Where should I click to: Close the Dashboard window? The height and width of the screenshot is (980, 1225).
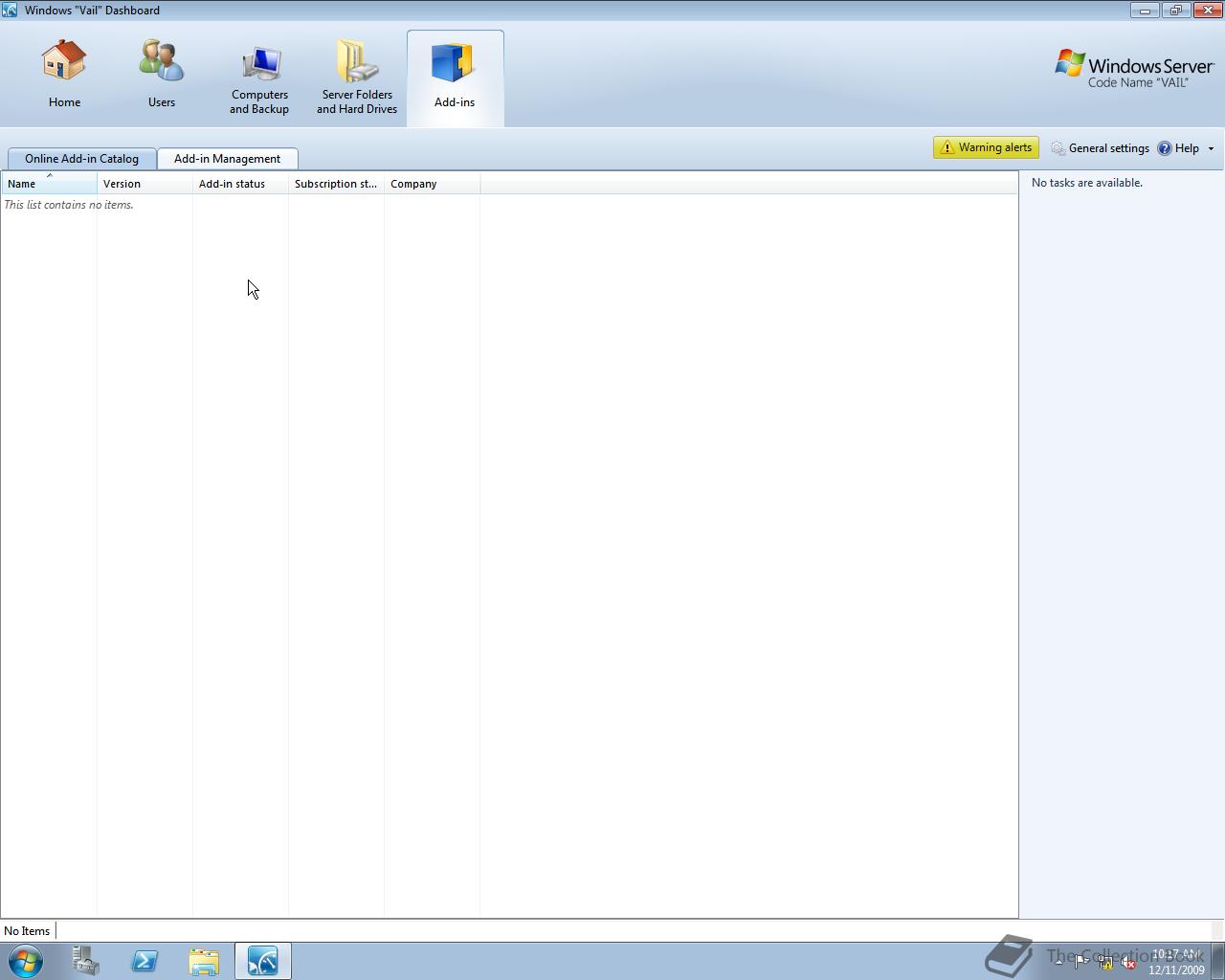point(1207,11)
